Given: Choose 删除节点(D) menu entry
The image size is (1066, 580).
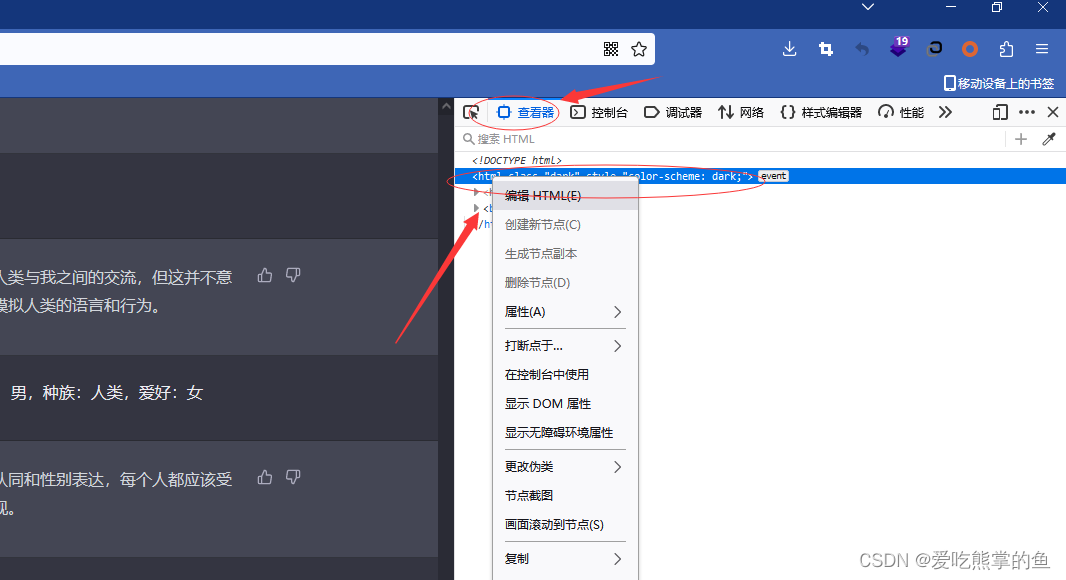Looking at the screenshot, I should click(565, 282).
